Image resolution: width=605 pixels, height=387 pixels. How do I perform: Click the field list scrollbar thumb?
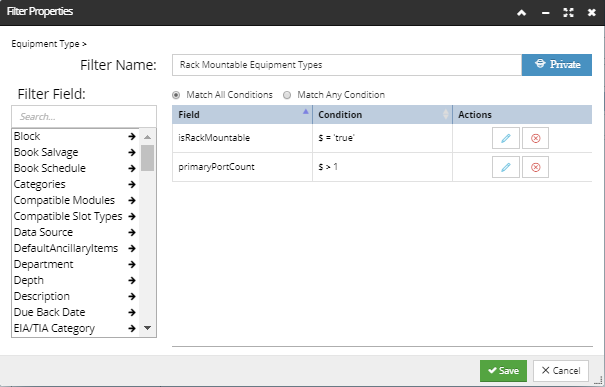click(x=147, y=158)
